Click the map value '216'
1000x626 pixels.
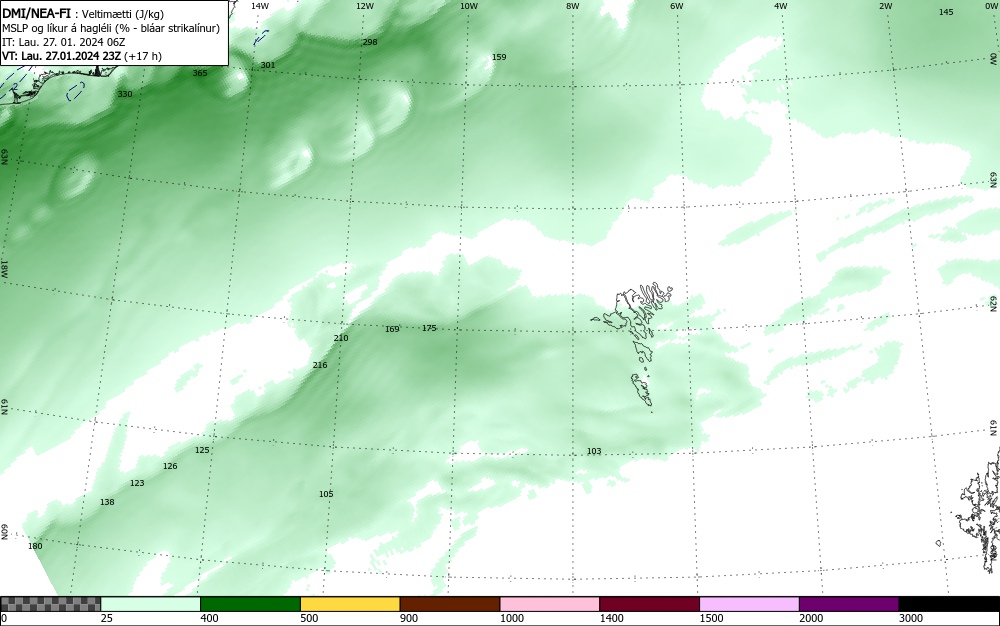pos(320,365)
